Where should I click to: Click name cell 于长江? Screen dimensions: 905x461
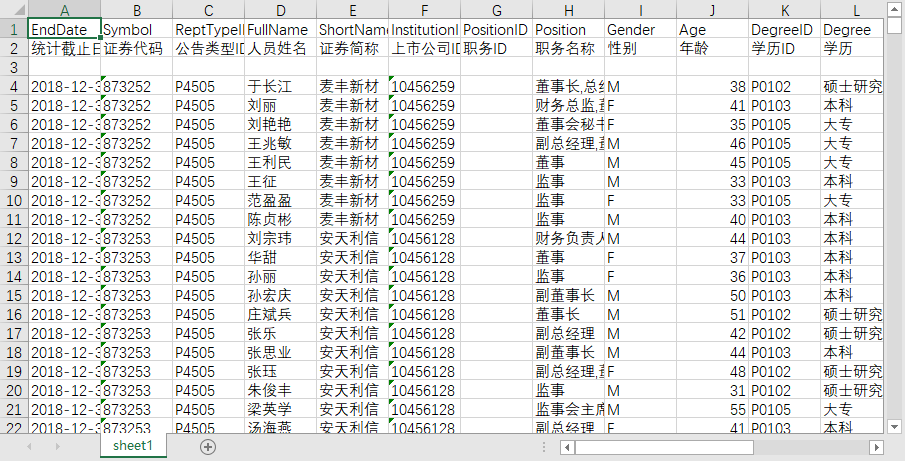(281, 87)
